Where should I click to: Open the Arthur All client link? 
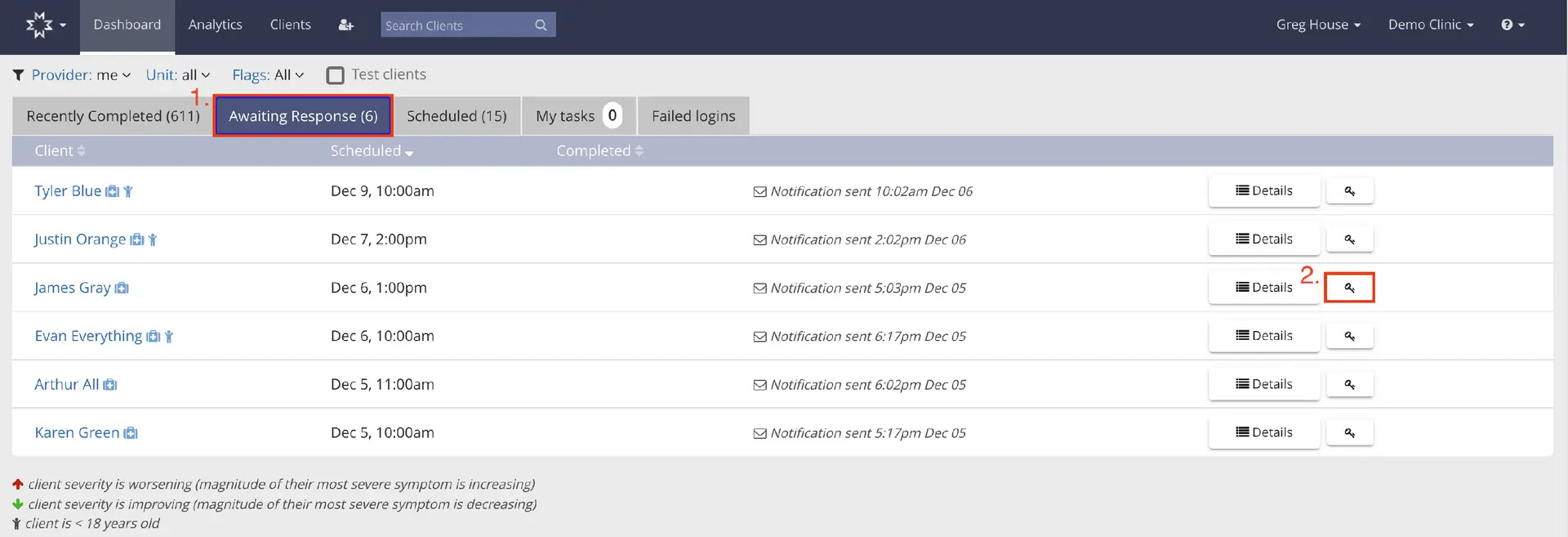67,384
